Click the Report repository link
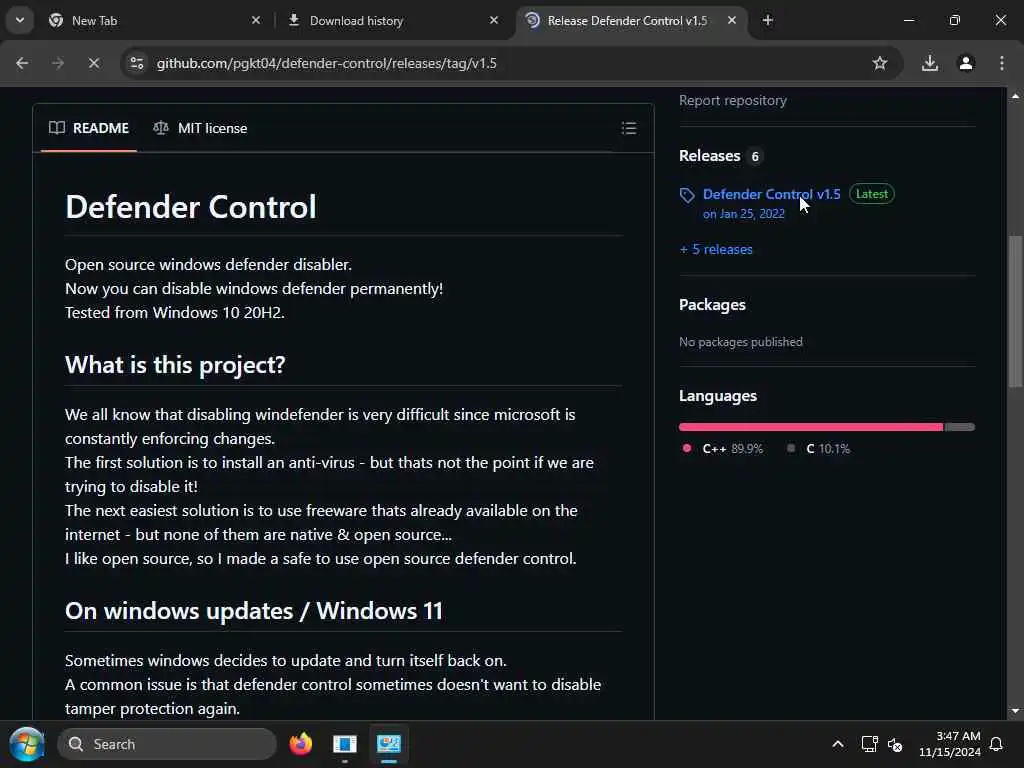This screenshot has height=768, width=1024. click(733, 101)
